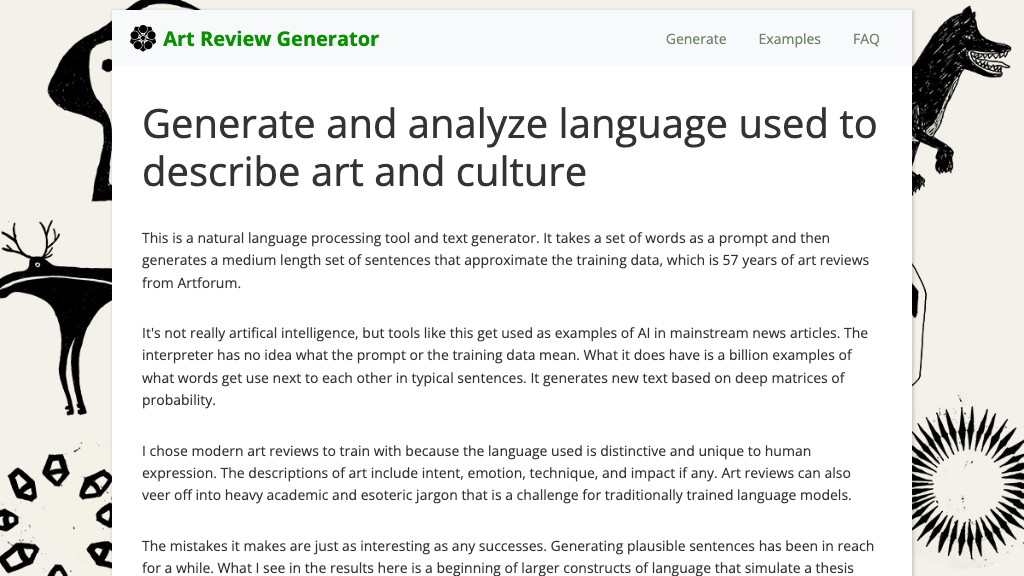
Task: Click the paragraph describing the NLP tool
Action: pyautogui.click(x=505, y=259)
